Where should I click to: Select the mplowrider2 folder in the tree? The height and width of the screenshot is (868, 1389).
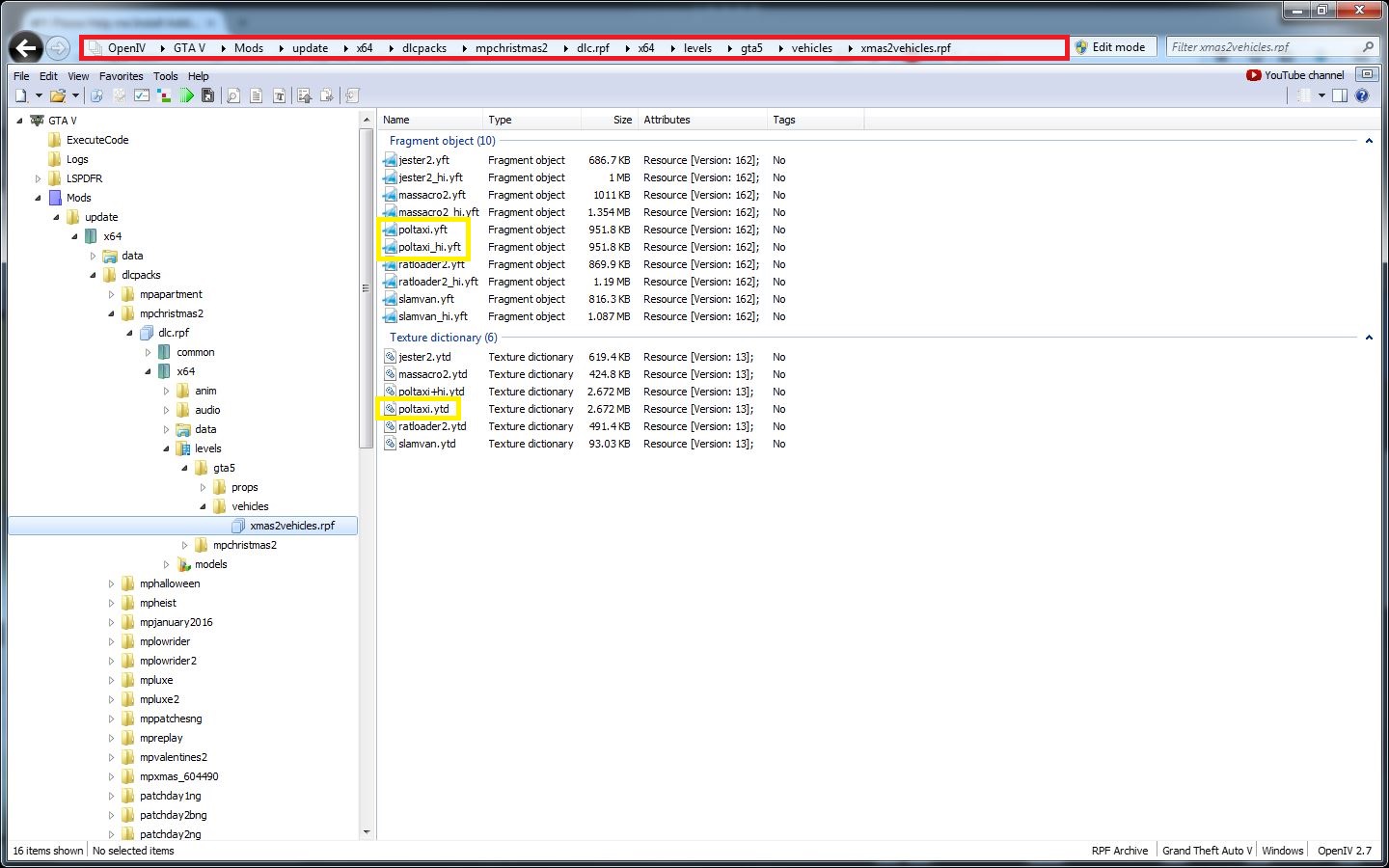point(168,661)
